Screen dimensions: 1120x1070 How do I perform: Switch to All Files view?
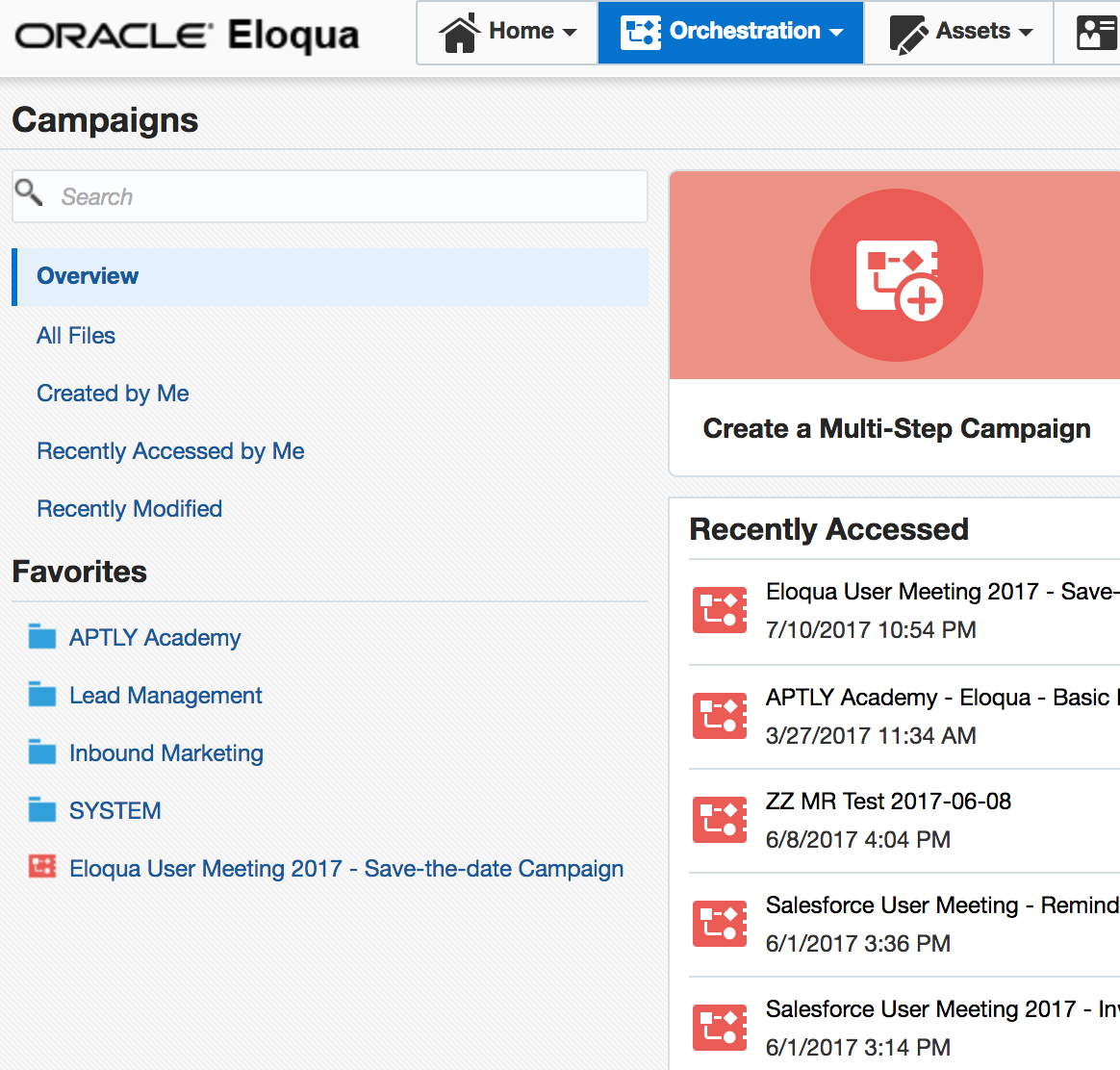pos(76,336)
